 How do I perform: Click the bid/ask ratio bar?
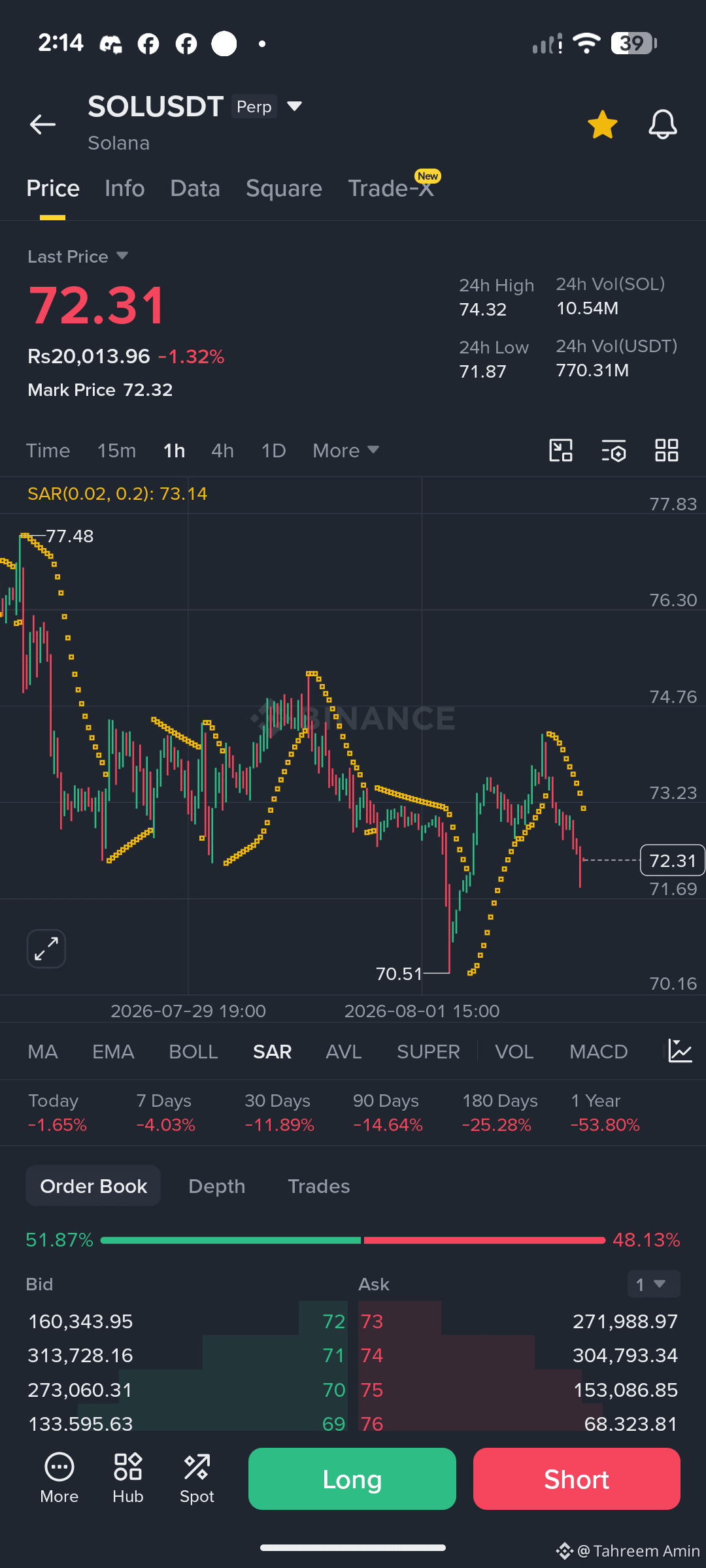pos(353,1239)
